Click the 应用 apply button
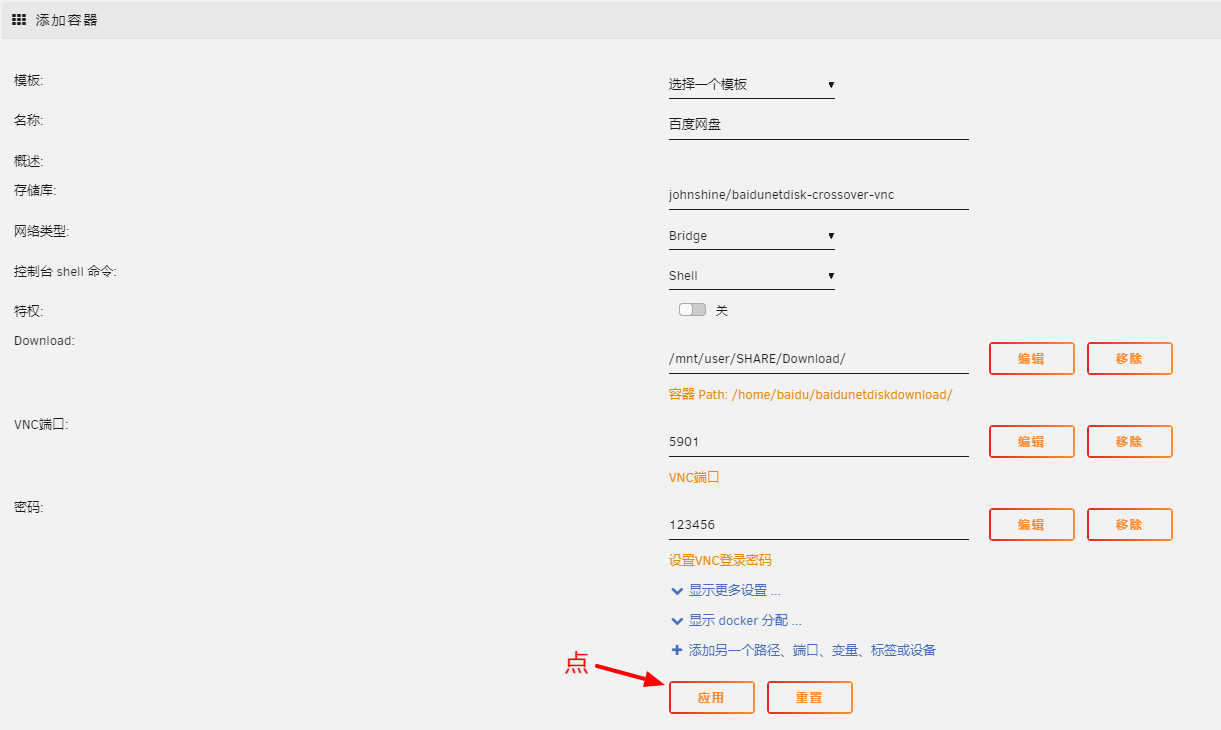This screenshot has height=730, width=1221. (x=711, y=698)
